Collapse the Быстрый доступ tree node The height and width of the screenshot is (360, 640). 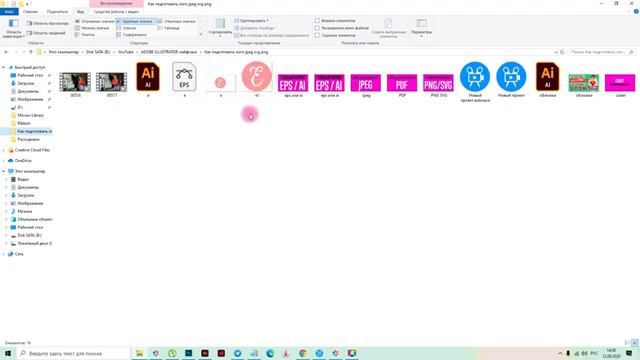(x=4, y=67)
